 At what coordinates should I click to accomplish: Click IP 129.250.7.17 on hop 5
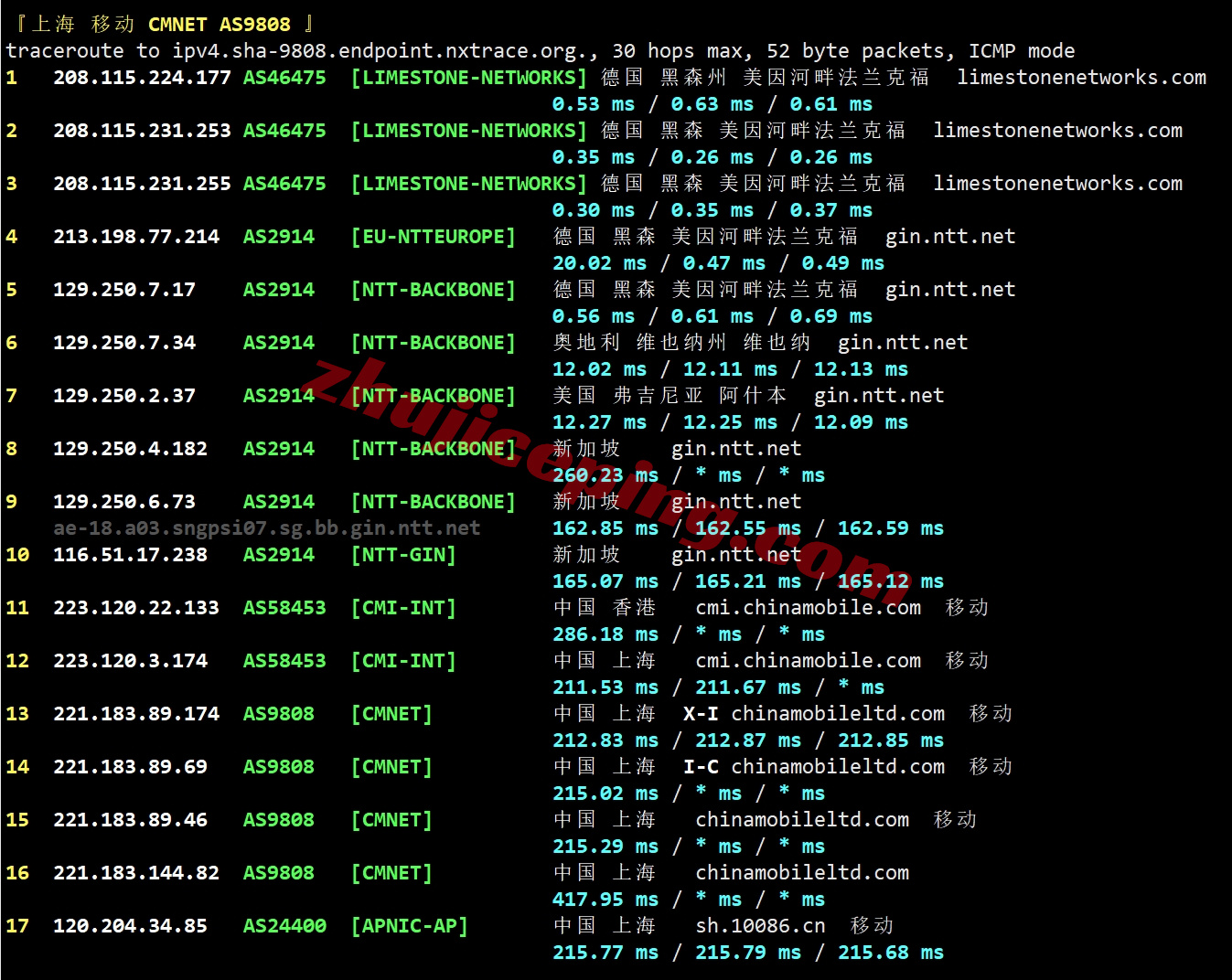124,290
